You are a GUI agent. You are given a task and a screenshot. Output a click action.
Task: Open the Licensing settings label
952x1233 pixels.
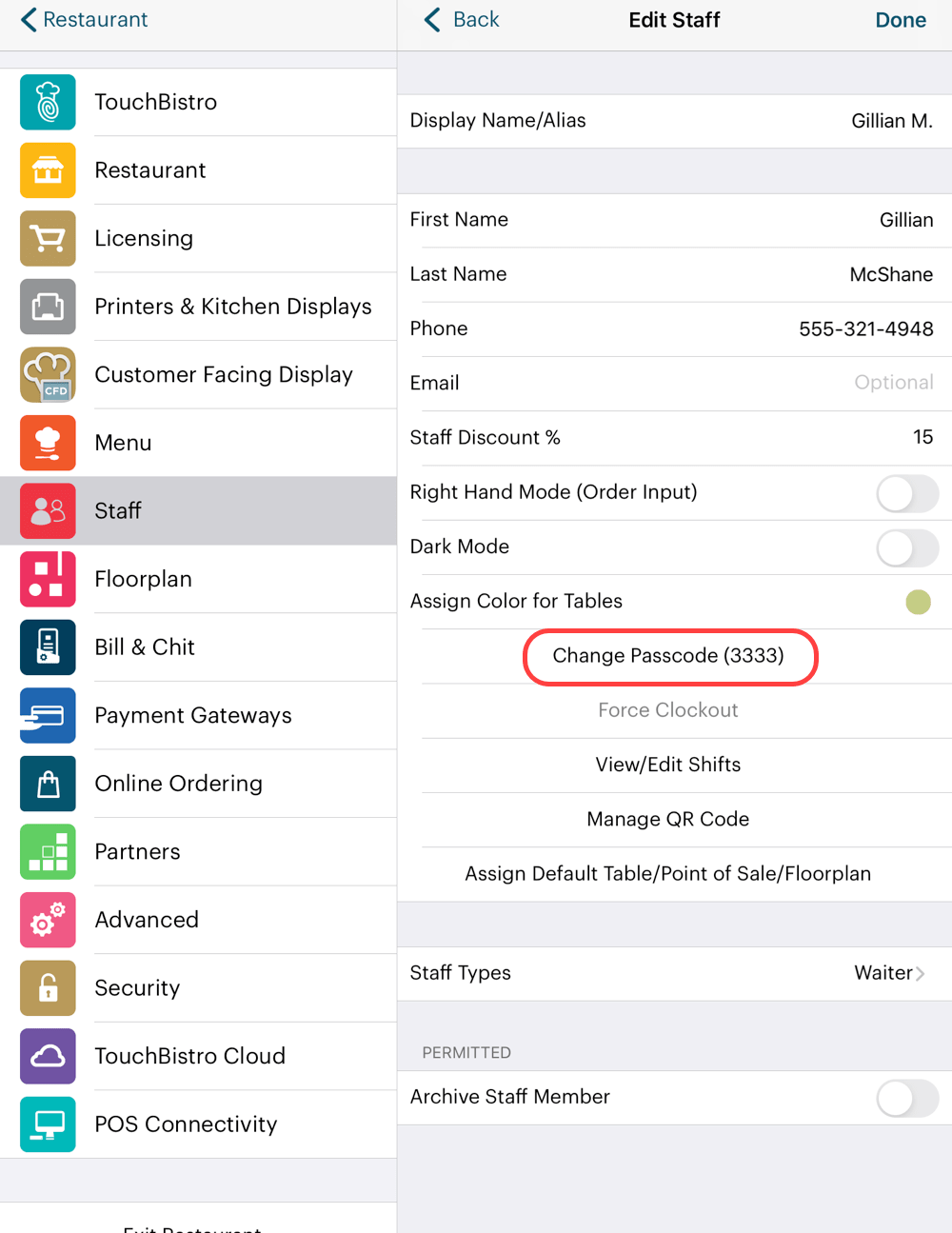(x=144, y=238)
